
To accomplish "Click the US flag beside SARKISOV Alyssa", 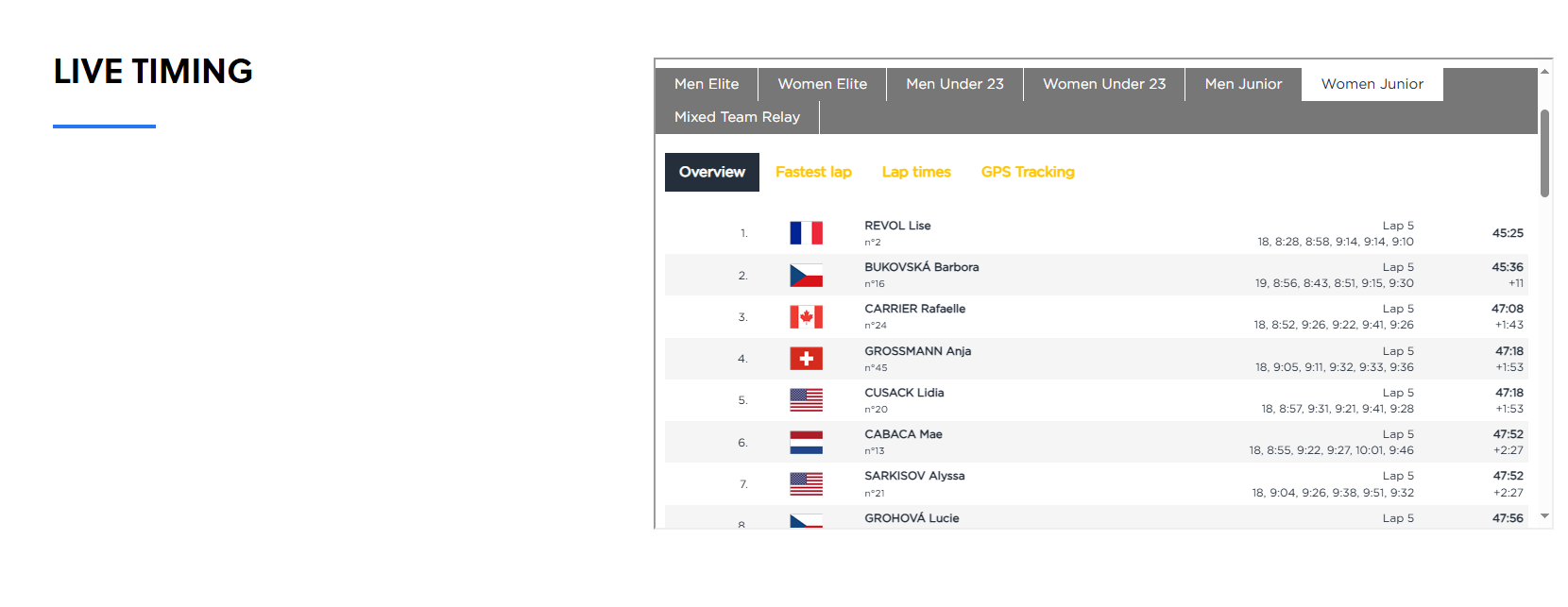I will [x=806, y=484].
